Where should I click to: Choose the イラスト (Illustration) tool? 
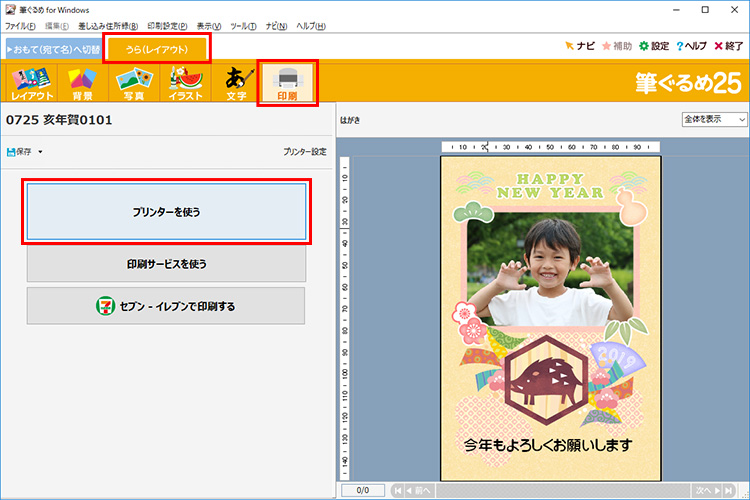coord(185,84)
